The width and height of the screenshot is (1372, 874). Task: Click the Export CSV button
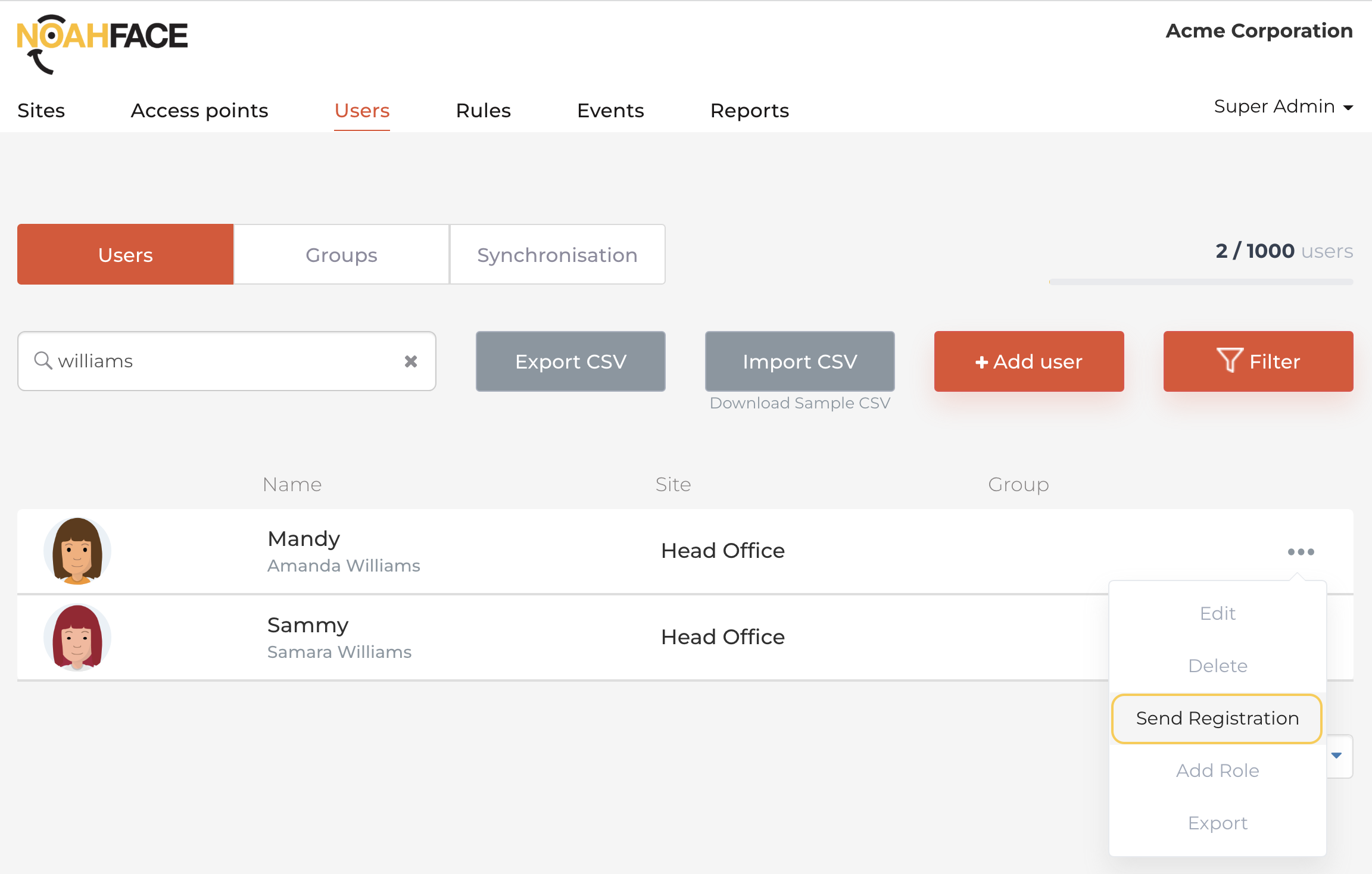click(570, 361)
